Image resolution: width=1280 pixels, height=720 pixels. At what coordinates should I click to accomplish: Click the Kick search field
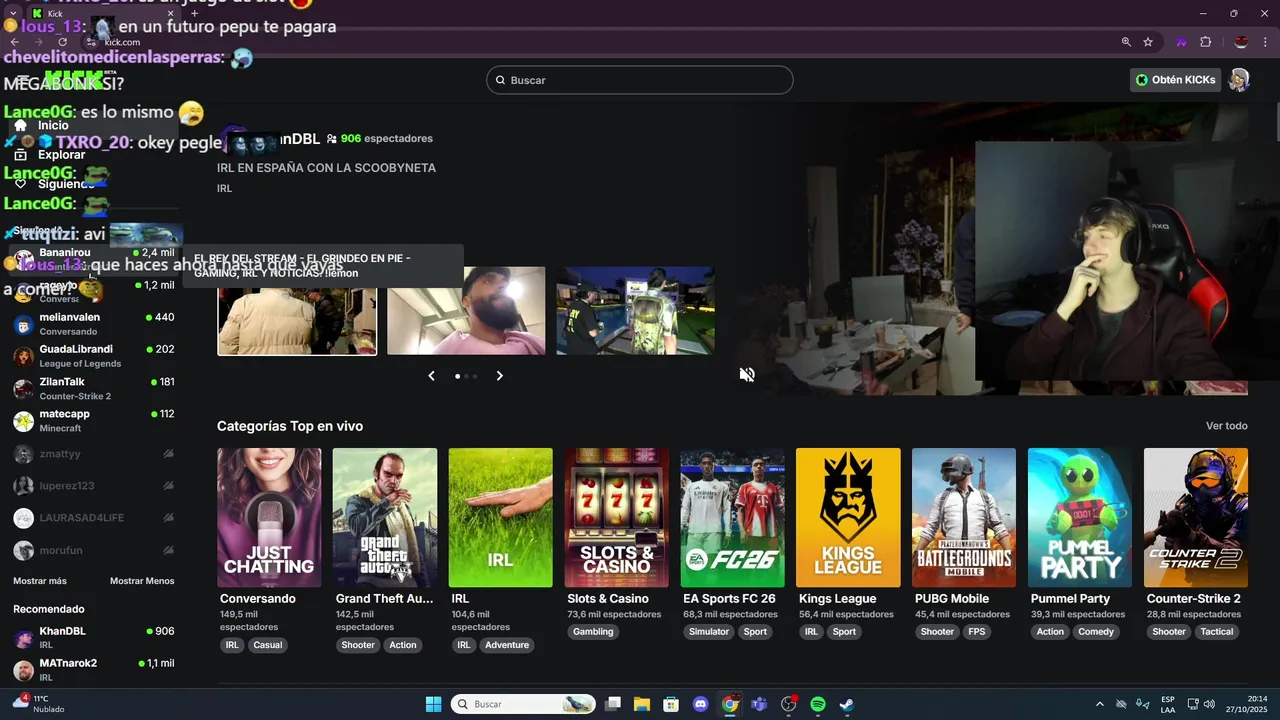[x=640, y=80]
